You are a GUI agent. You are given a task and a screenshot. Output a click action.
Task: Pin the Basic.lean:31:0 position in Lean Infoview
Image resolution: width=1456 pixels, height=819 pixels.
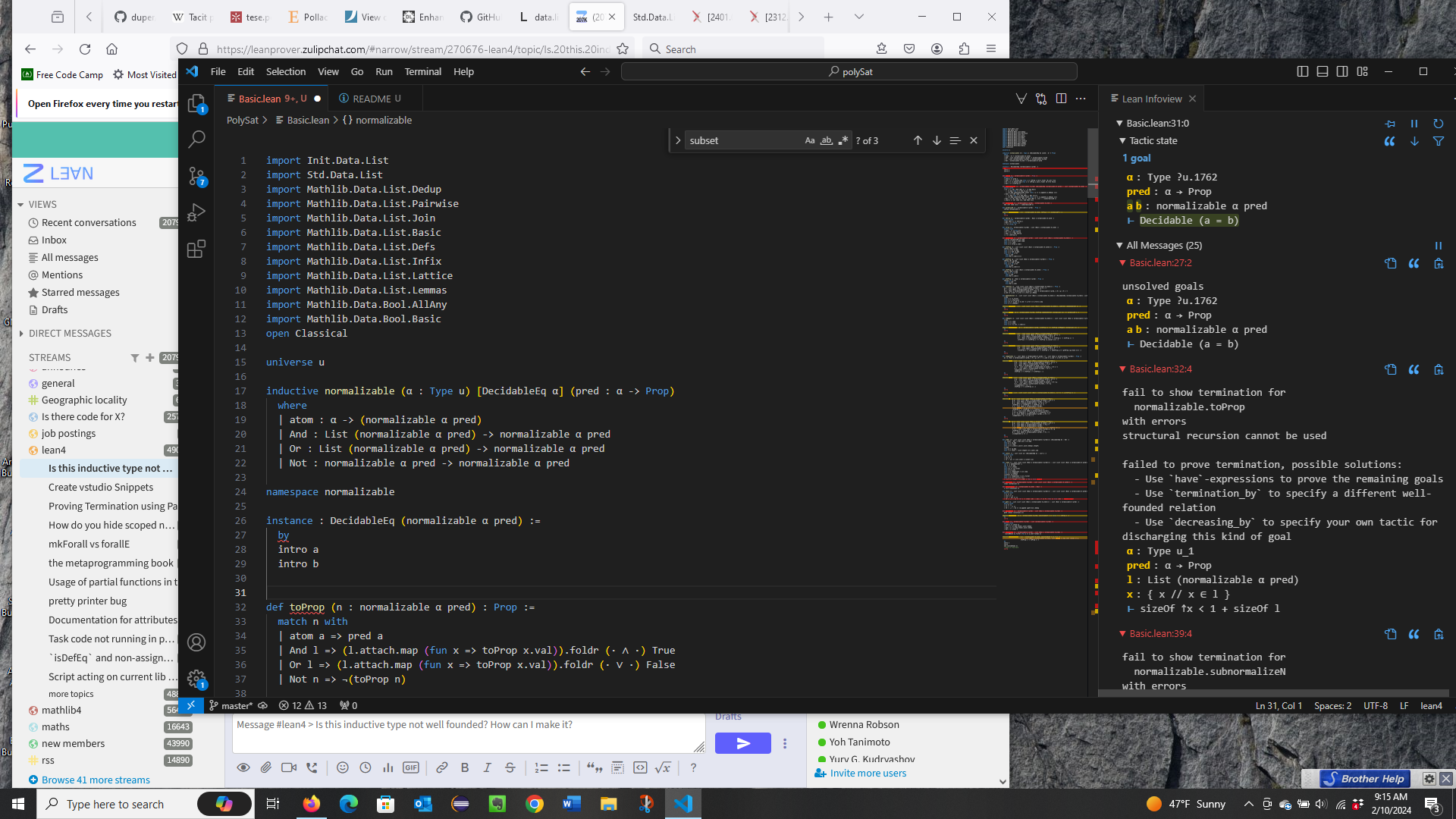pyautogui.click(x=1390, y=124)
